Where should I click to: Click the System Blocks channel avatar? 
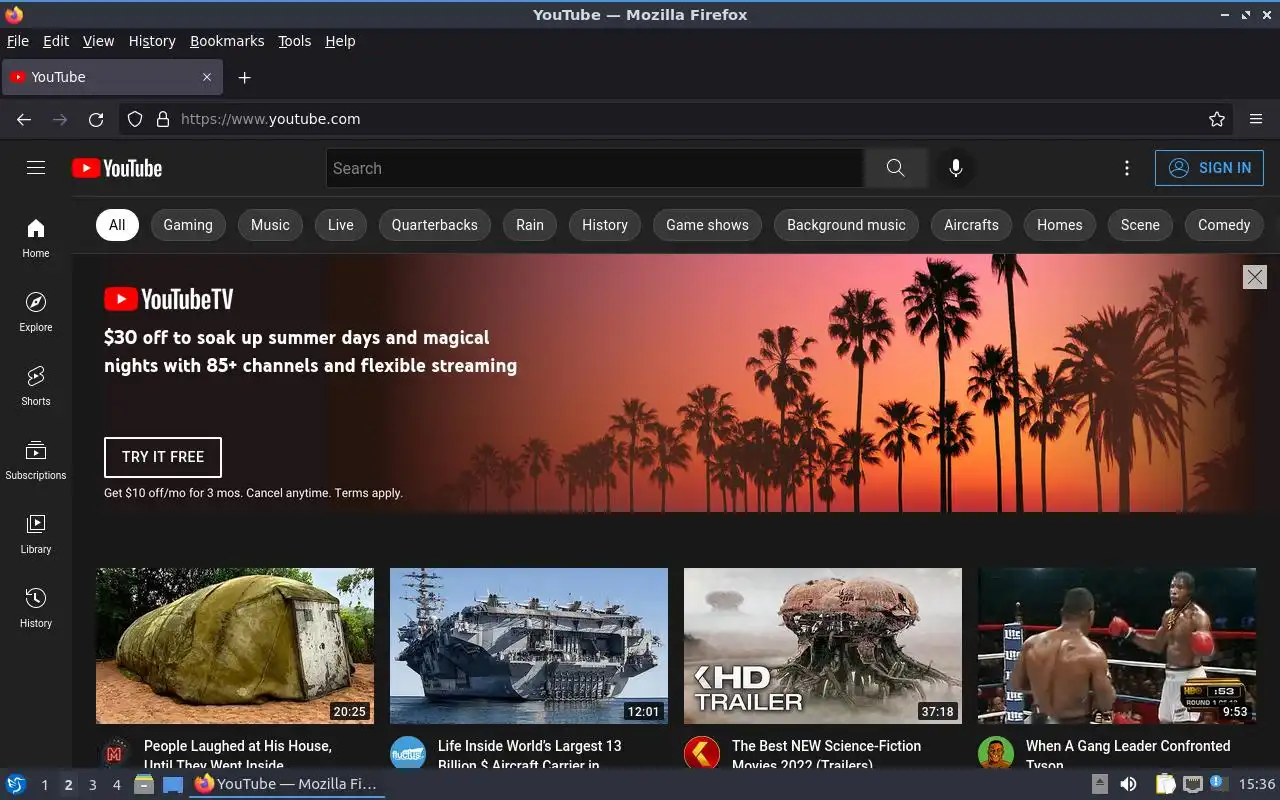tap(114, 754)
